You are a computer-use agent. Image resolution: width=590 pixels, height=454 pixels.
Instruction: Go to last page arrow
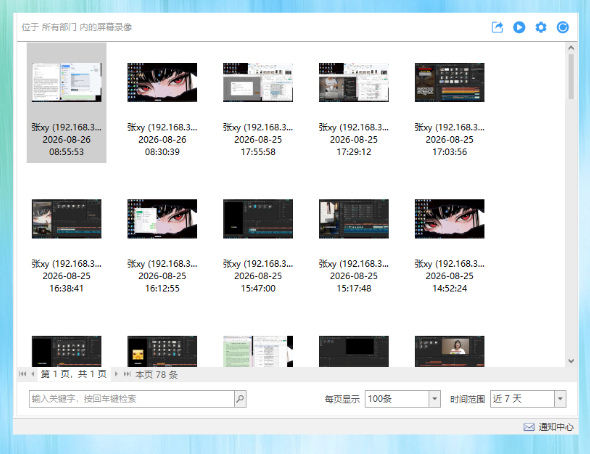point(127,374)
